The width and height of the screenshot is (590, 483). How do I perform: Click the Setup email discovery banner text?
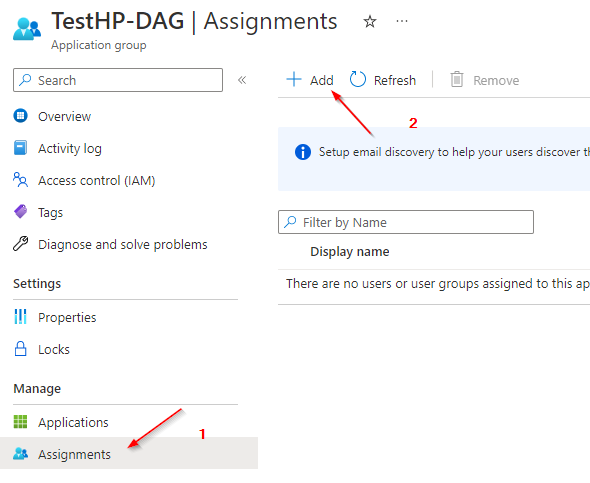click(x=454, y=152)
